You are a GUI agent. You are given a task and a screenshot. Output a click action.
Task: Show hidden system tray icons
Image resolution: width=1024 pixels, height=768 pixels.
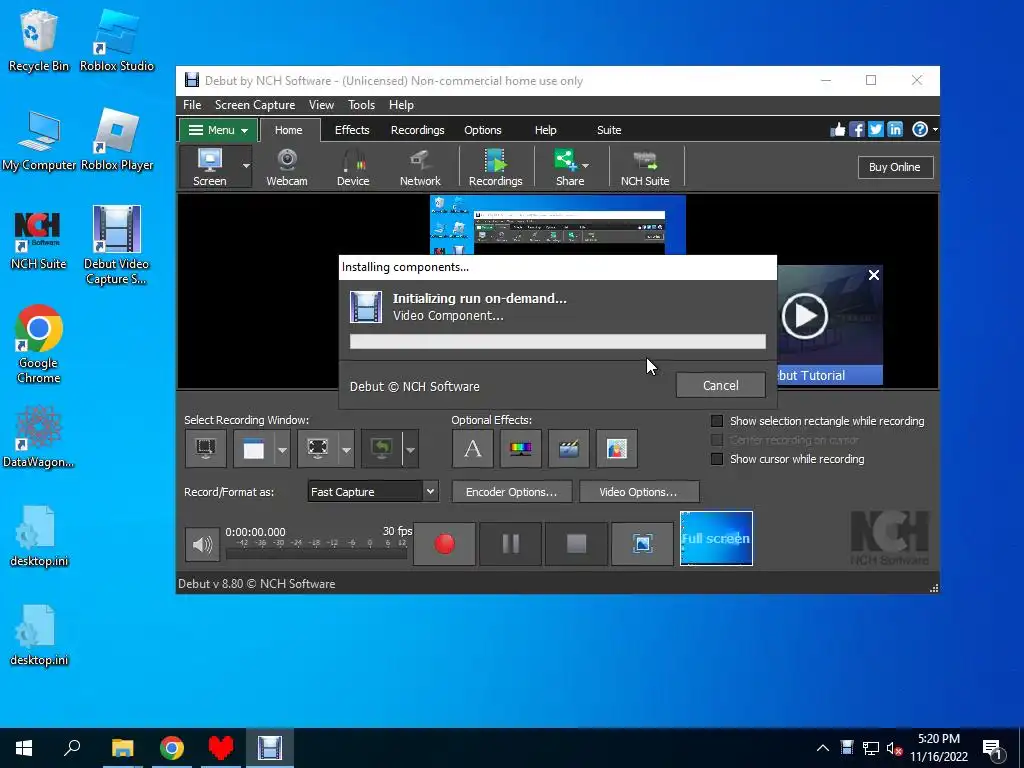(823, 748)
